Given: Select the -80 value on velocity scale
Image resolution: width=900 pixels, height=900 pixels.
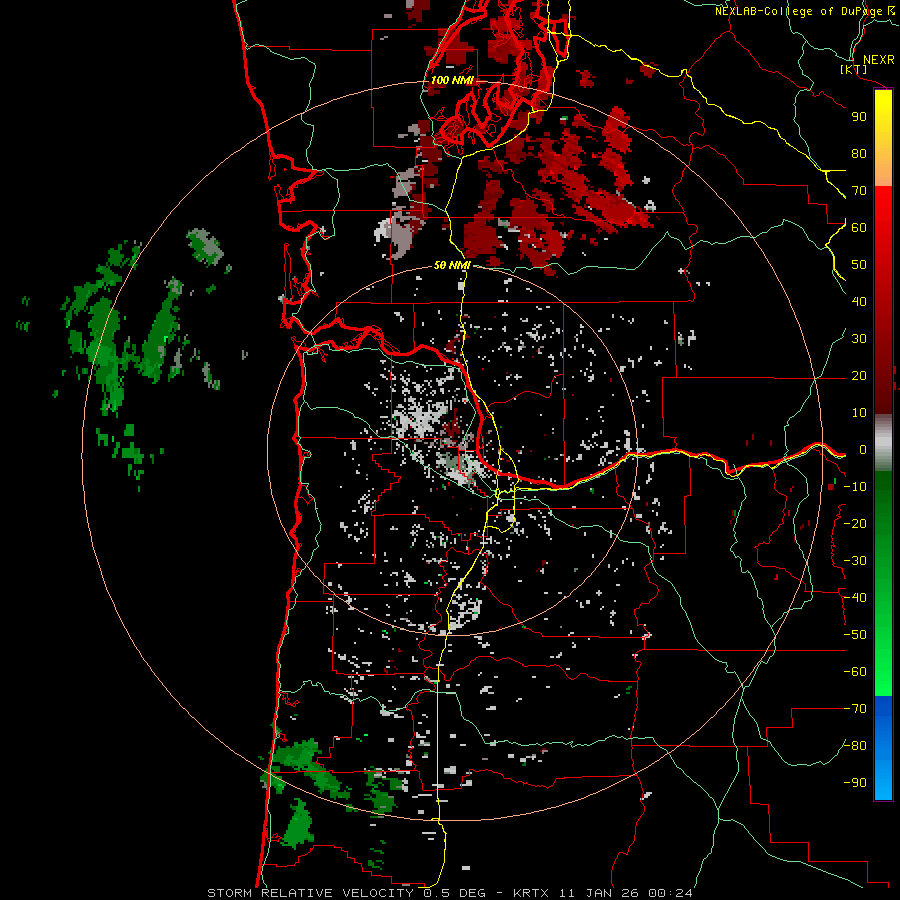Looking at the screenshot, I should pos(855,746).
